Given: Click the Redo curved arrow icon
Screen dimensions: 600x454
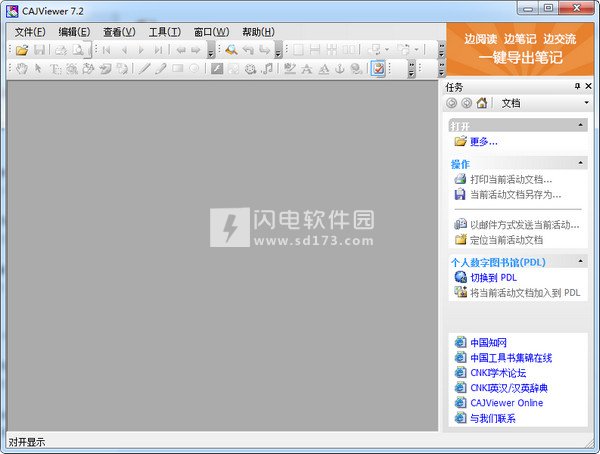Looking at the screenshot, I should [264, 50].
